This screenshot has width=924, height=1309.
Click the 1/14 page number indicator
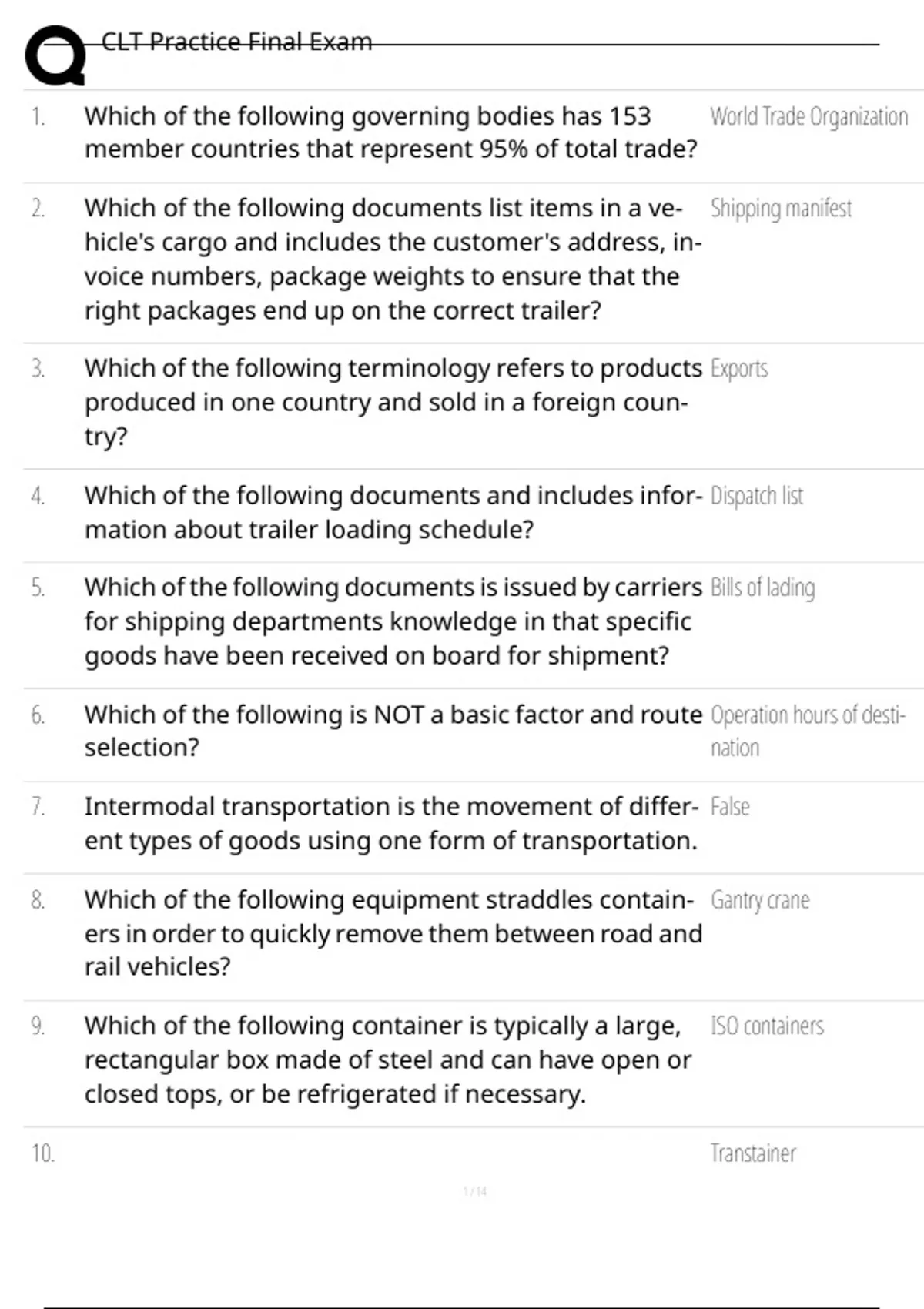point(475,1192)
